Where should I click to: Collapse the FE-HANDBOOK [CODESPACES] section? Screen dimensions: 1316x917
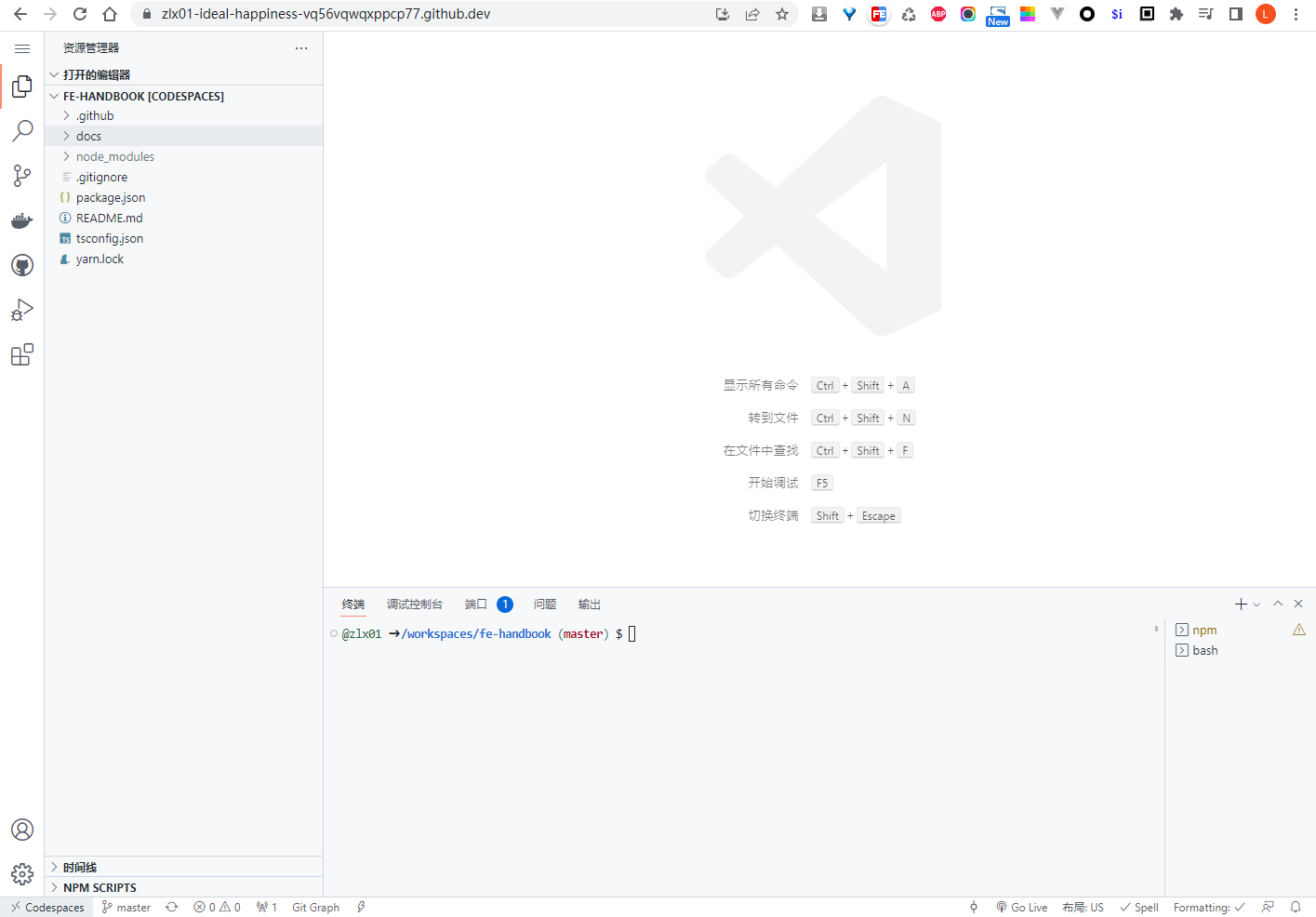coord(184,96)
